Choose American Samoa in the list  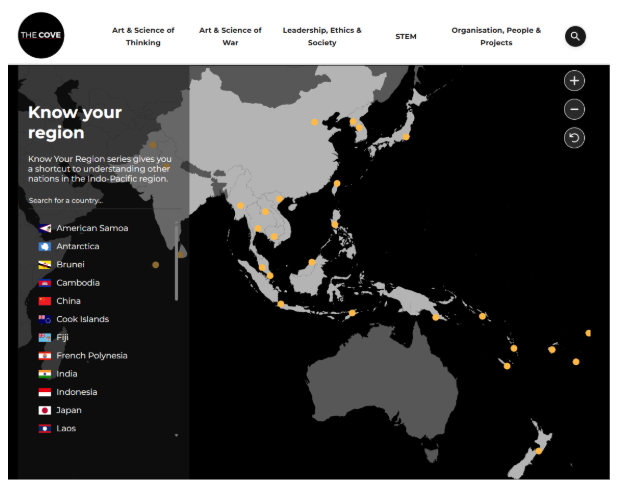pos(92,228)
